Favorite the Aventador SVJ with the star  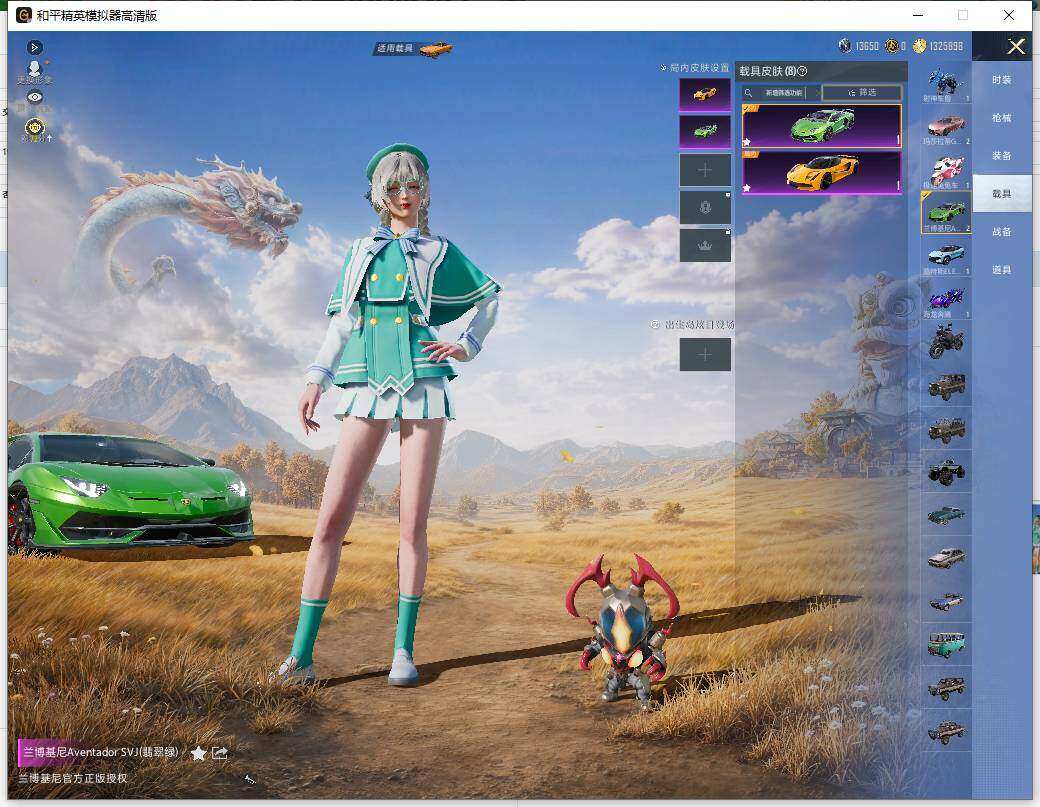(198, 753)
